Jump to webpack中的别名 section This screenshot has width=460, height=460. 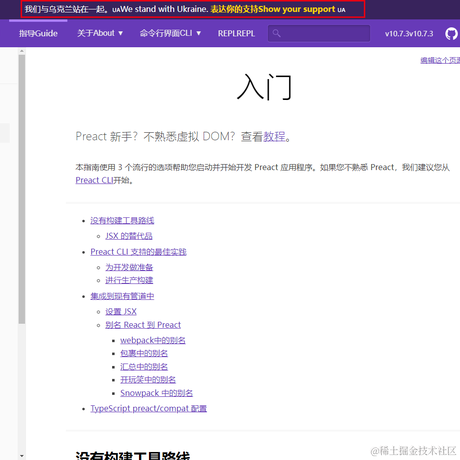pyautogui.click(x=153, y=340)
